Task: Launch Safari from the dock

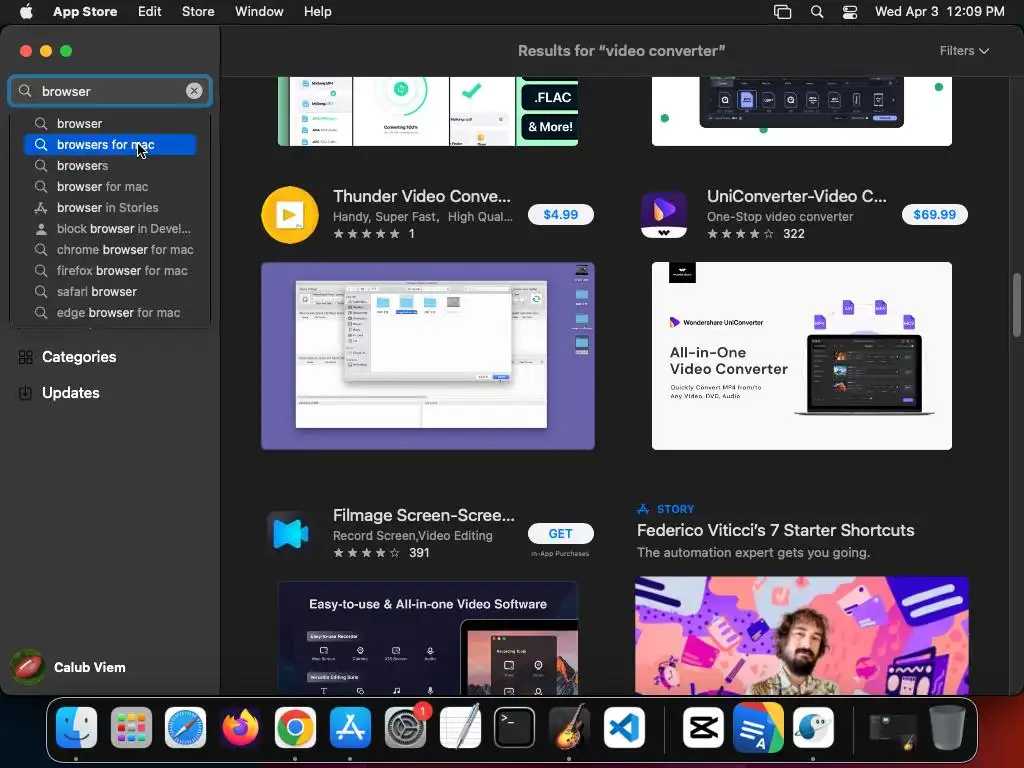Action: coord(185,728)
